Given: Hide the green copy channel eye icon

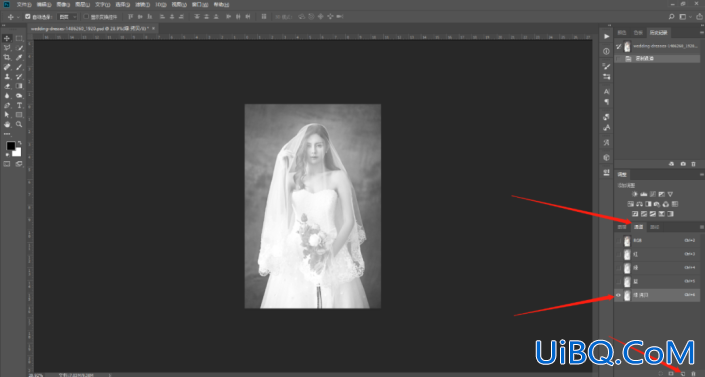Looking at the screenshot, I should (619, 295).
